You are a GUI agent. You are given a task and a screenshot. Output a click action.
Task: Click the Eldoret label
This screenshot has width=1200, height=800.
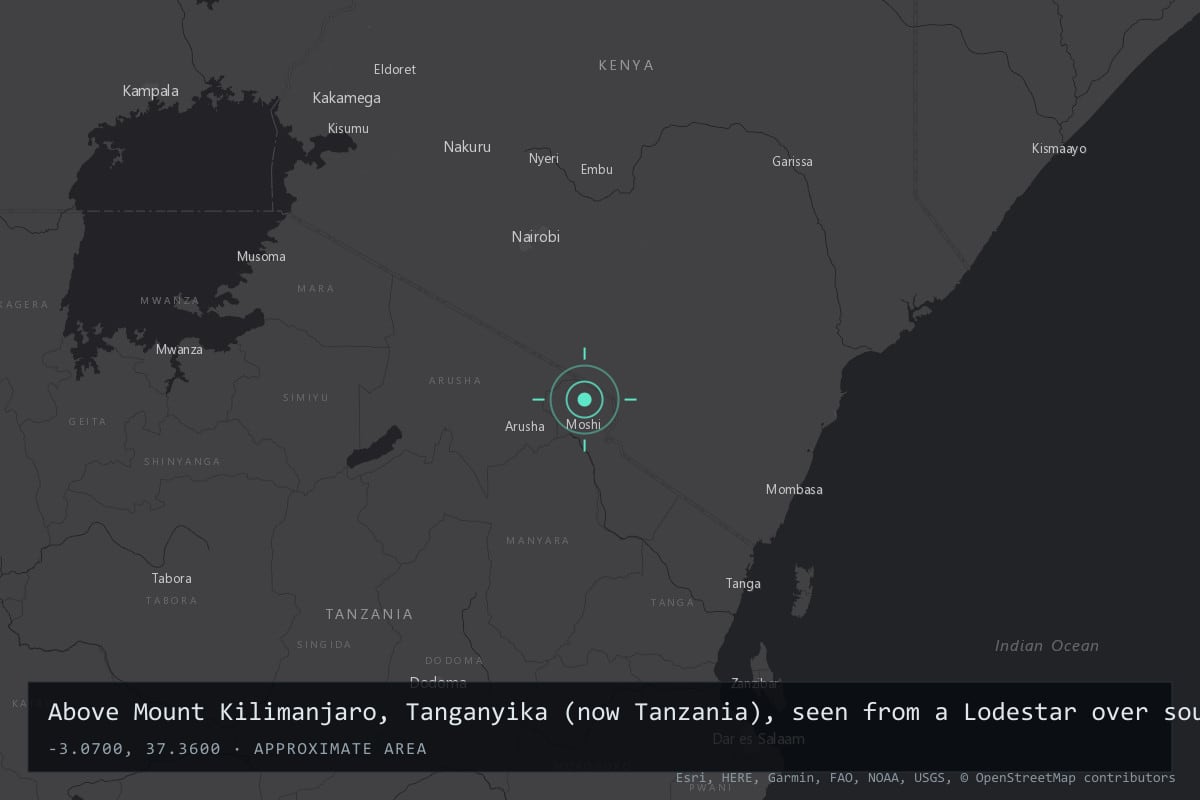[x=395, y=70]
